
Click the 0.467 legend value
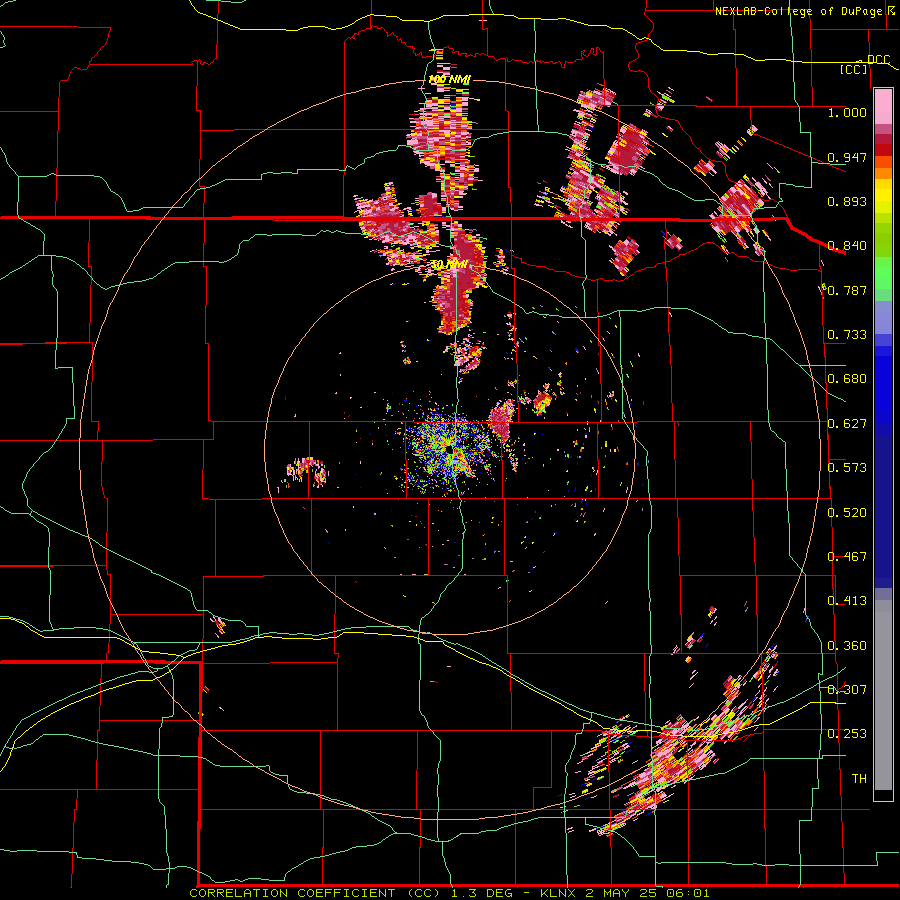[x=847, y=557]
